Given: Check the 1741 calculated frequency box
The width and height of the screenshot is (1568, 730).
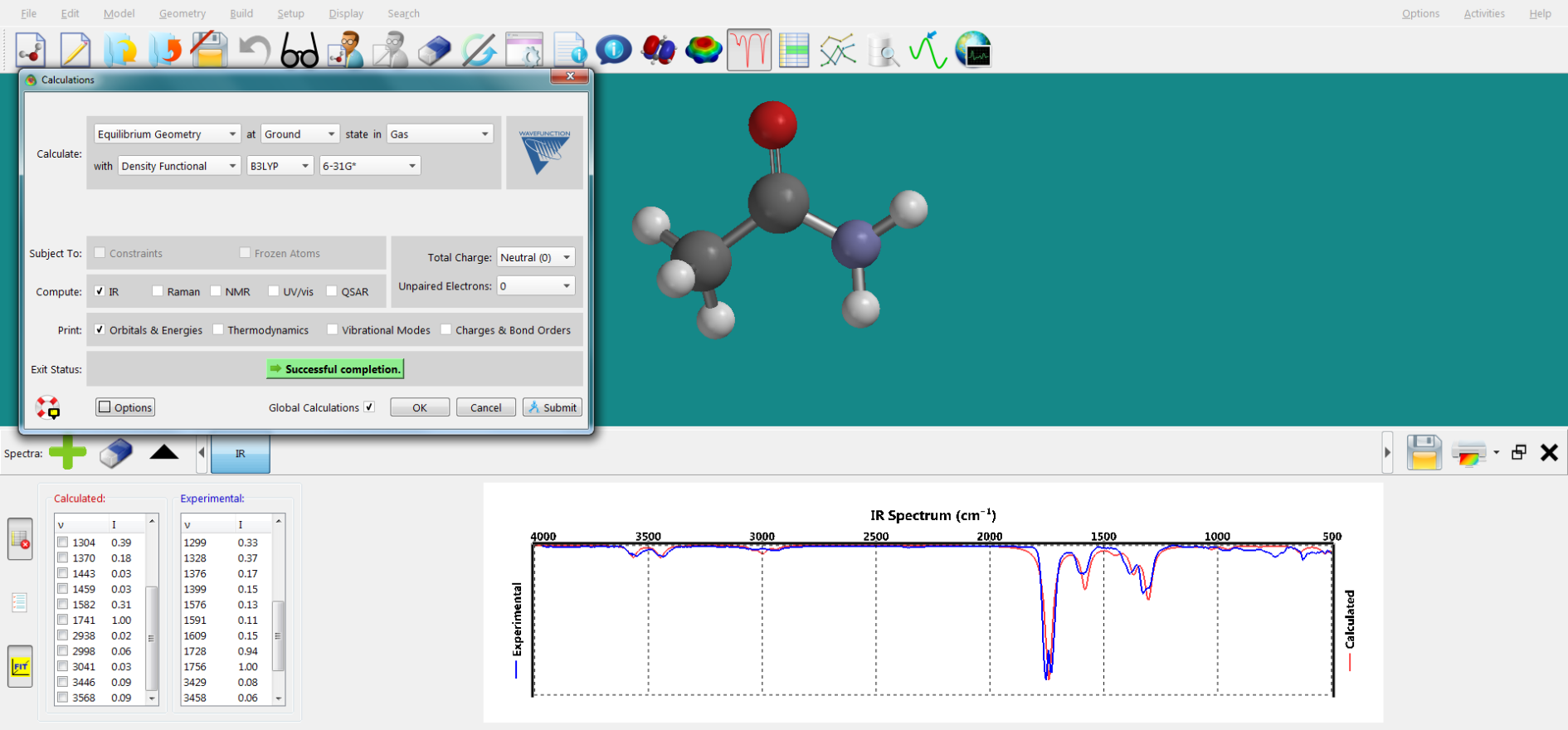Looking at the screenshot, I should coord(63,620).
